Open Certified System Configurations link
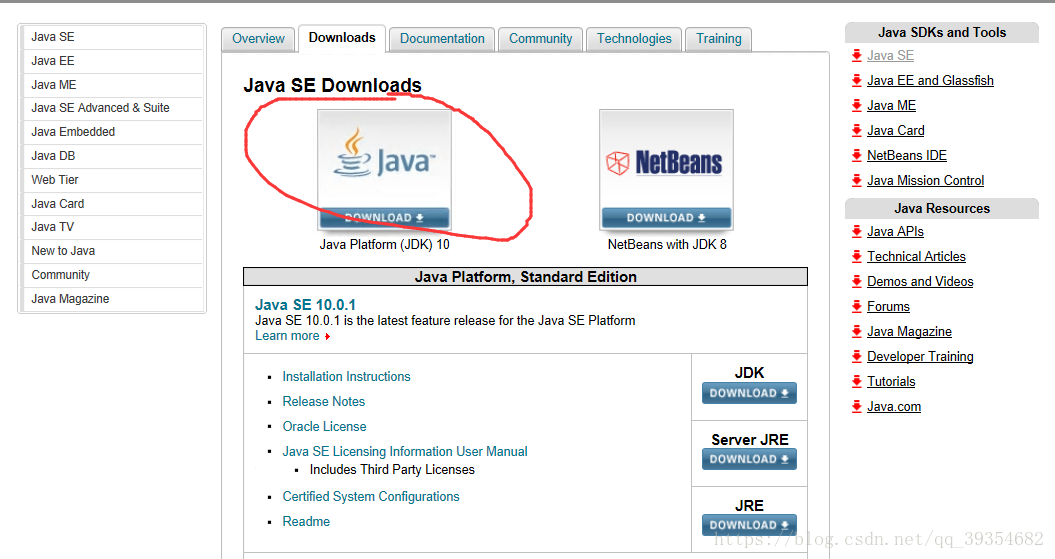Image resolution: width=1055 pixels, height=559 pixels. pyautogui.click(x=371, y=496)
